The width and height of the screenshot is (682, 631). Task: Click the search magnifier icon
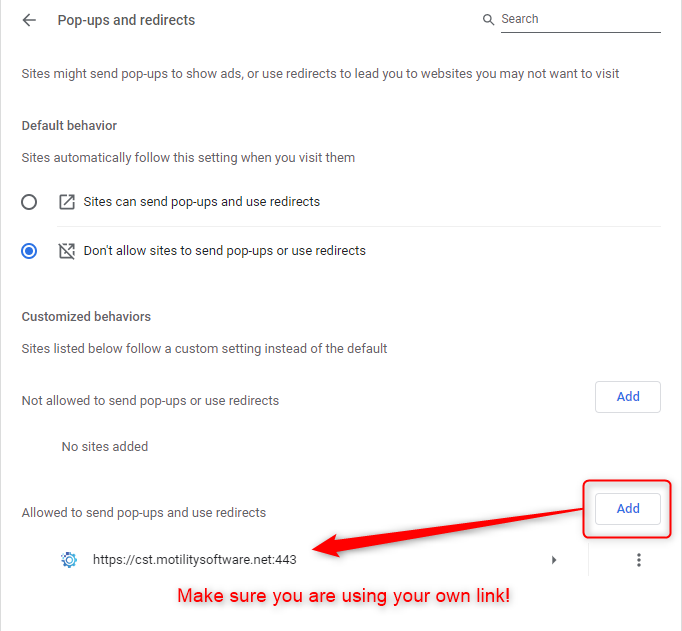[x=488, y=20]
